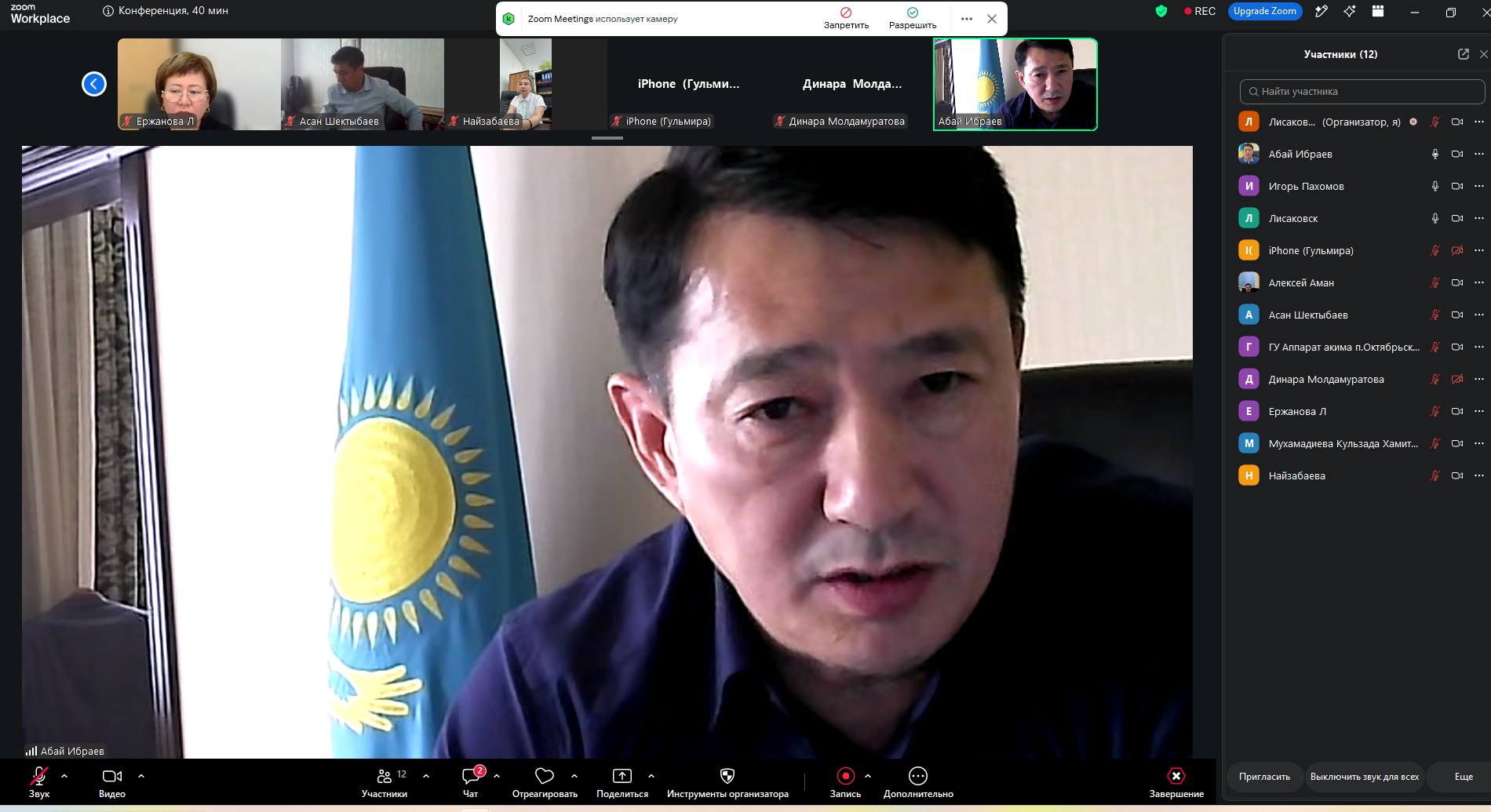1491x812 pixels.
Task: Expand reactions options arrow next to Отреагировать
Action: pos(574,776)
